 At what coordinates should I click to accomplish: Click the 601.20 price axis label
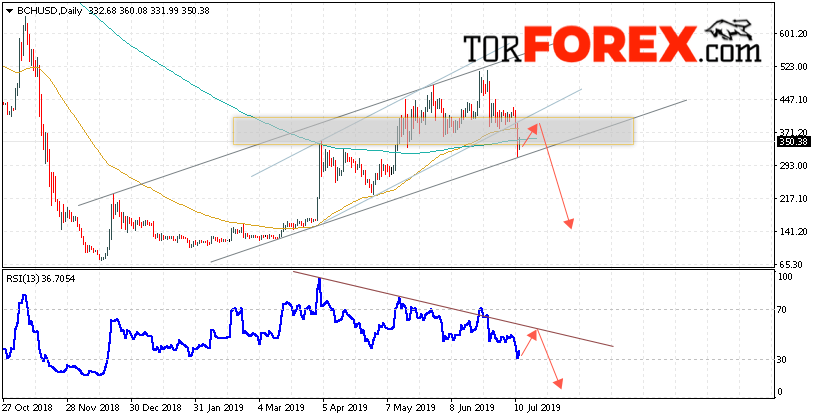[x=792, y=34]
